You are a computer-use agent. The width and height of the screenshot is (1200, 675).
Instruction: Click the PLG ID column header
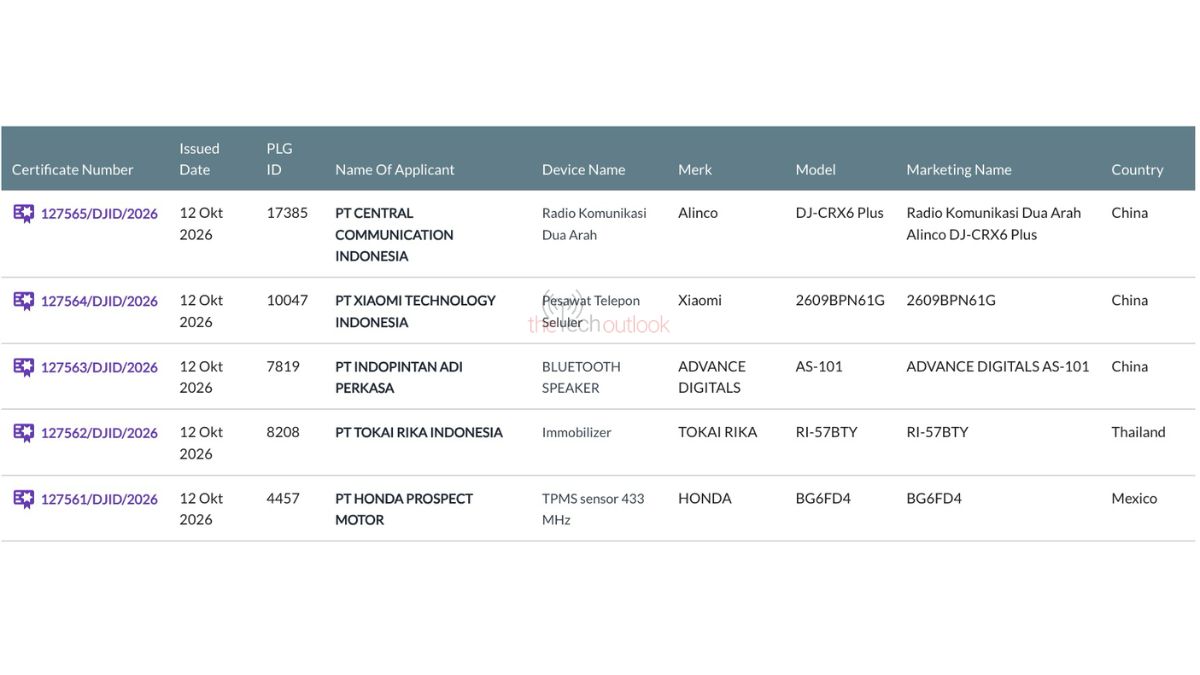[279, 159]
